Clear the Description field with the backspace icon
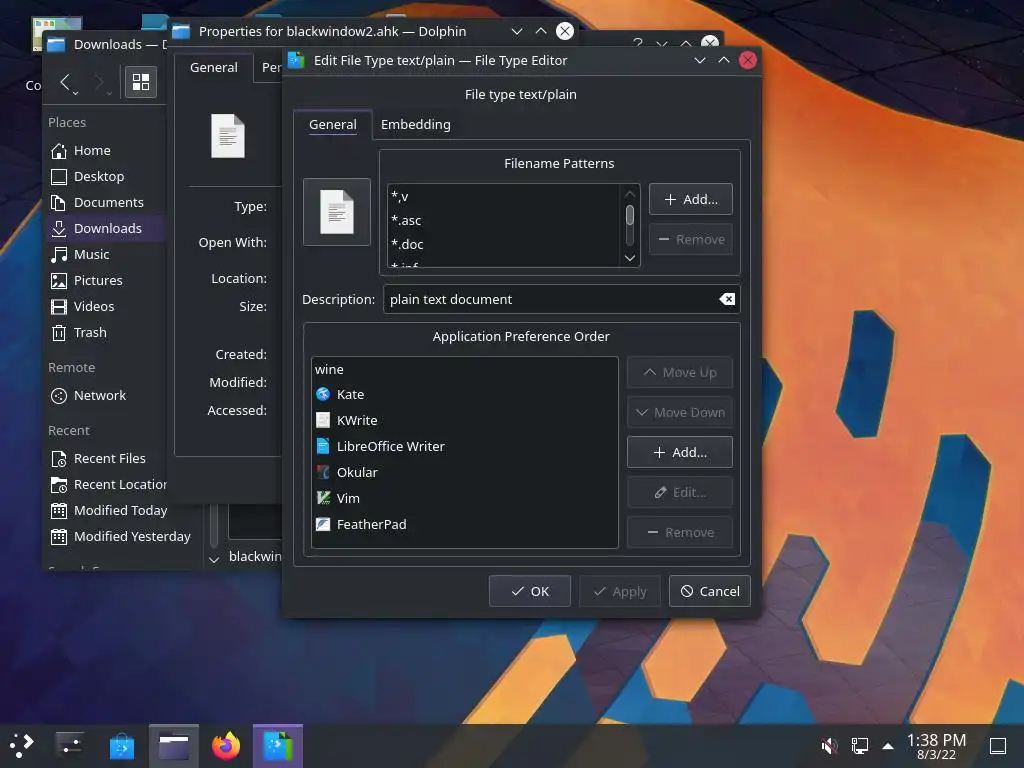This screenshot has height=768, width=1024. (727, 299)
